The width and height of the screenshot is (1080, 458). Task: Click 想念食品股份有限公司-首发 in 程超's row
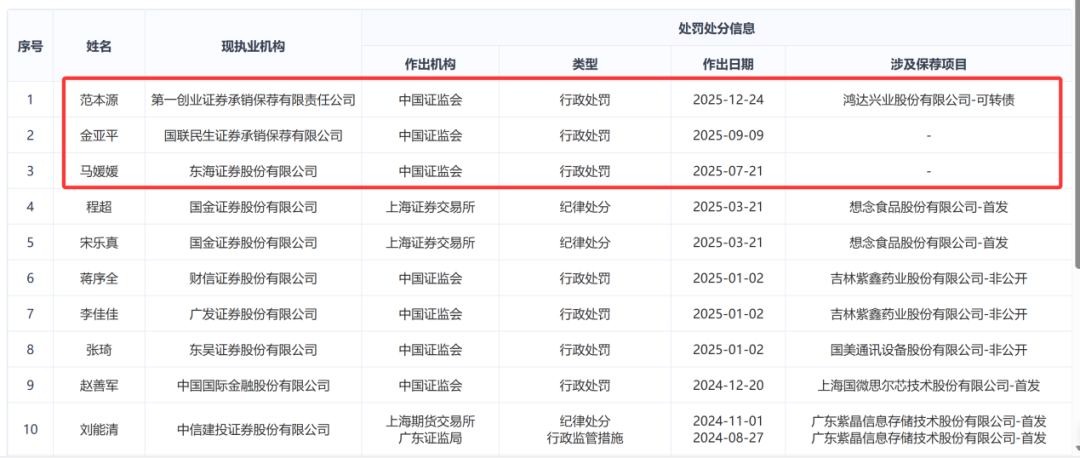click(x=928, y=207)
